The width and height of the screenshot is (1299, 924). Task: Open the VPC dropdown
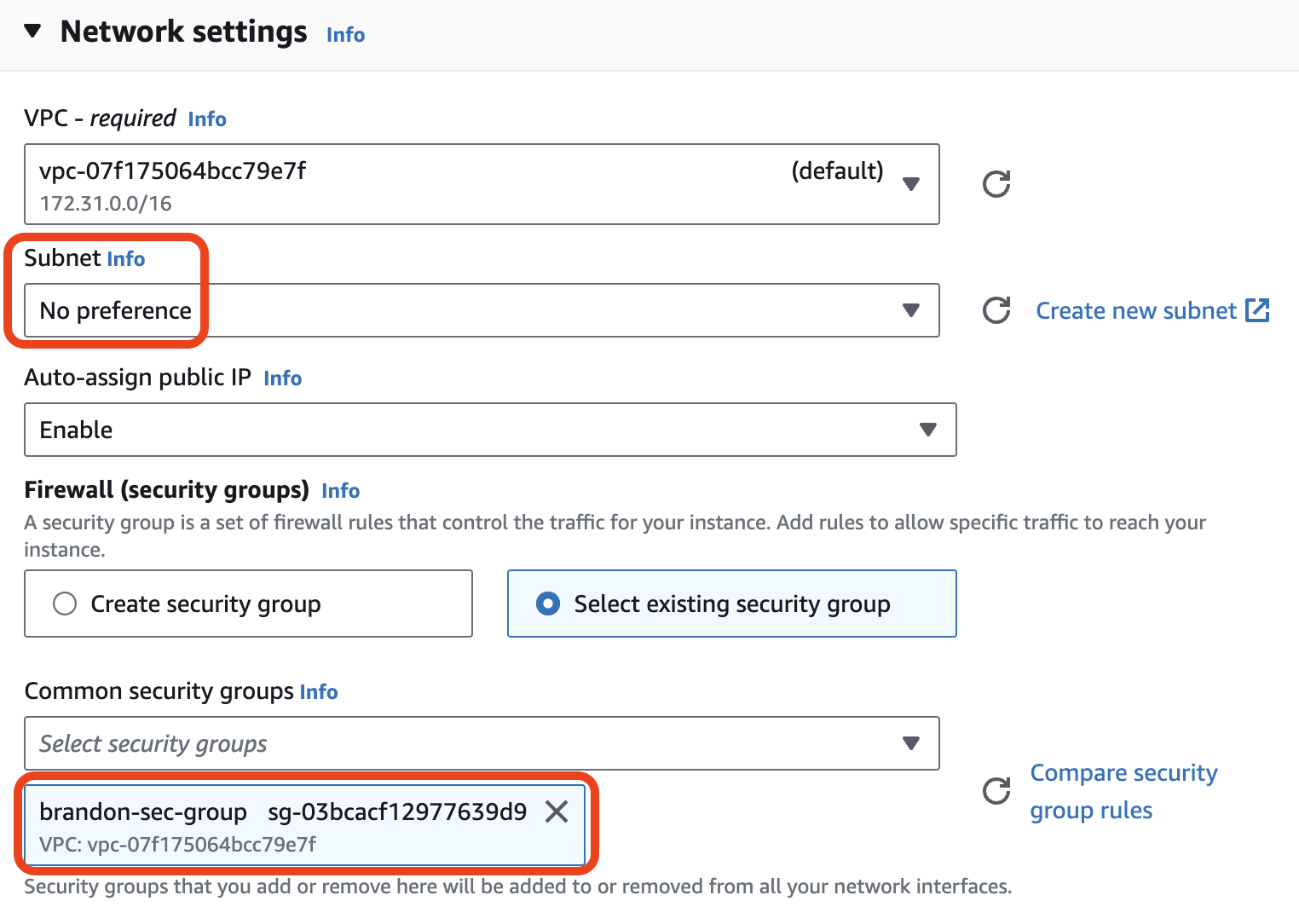click(x=482, y=184)
